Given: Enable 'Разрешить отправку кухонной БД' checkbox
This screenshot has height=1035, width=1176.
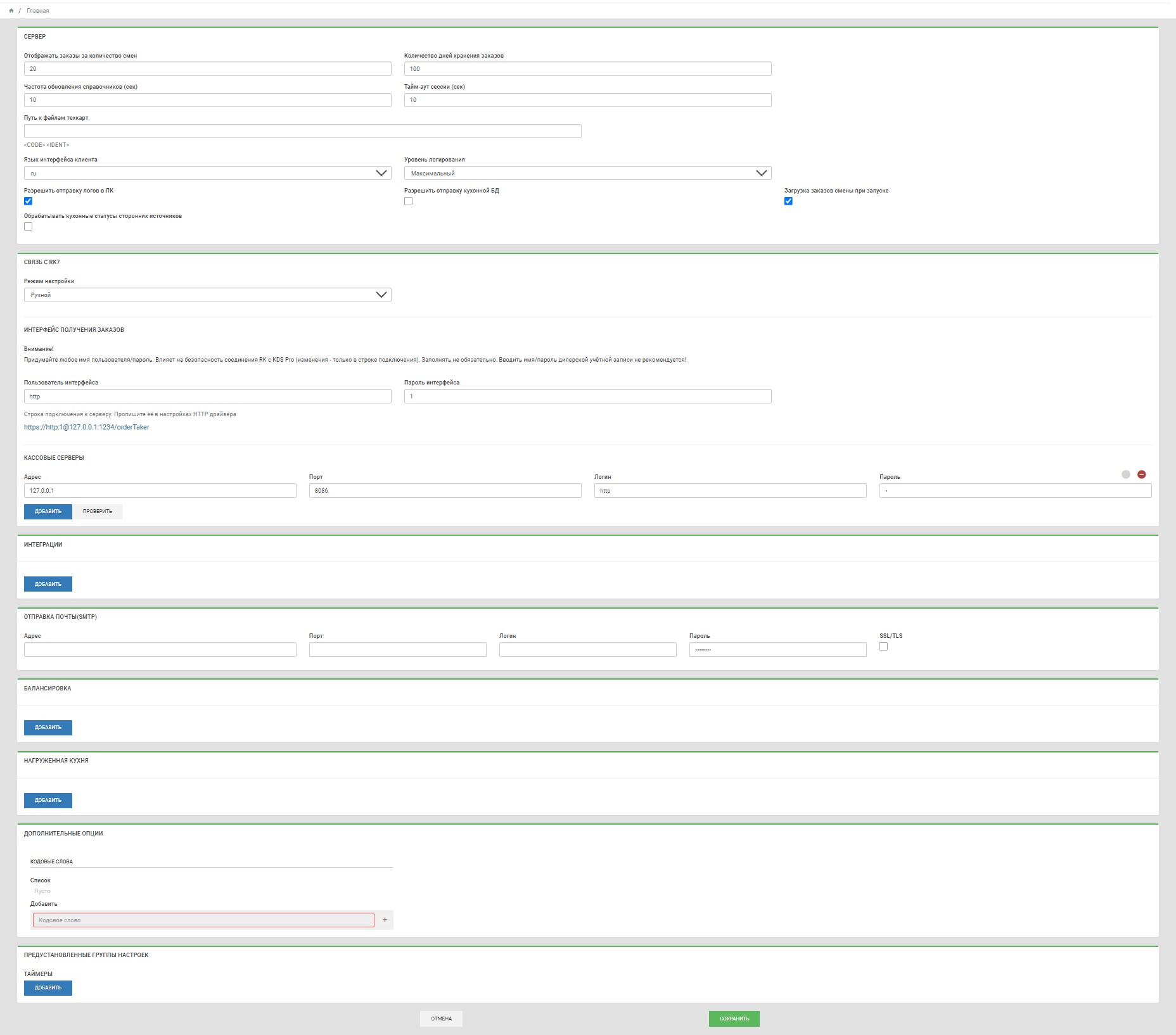Looking at the screenshot, I should [x=408, y=201].
